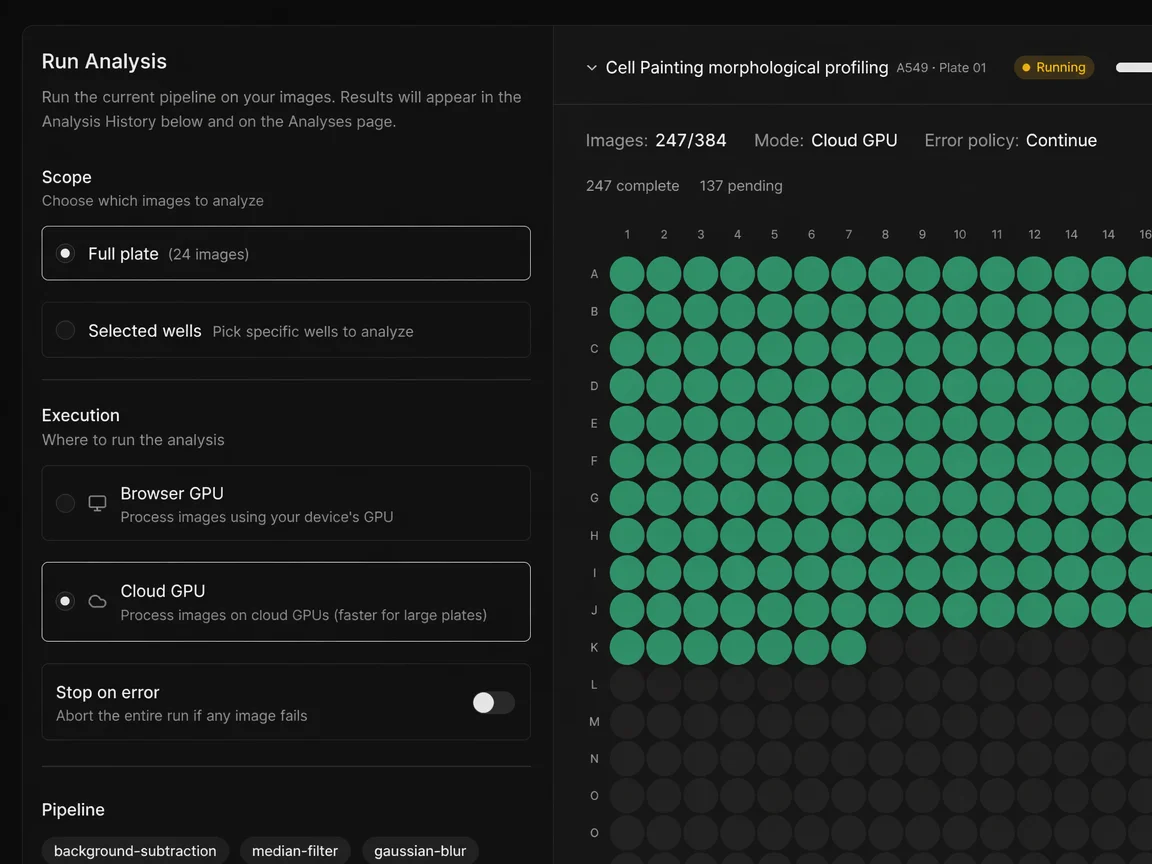Select the Full plate scope radio button
The image size is (1152, 864).
click(66, 254)
